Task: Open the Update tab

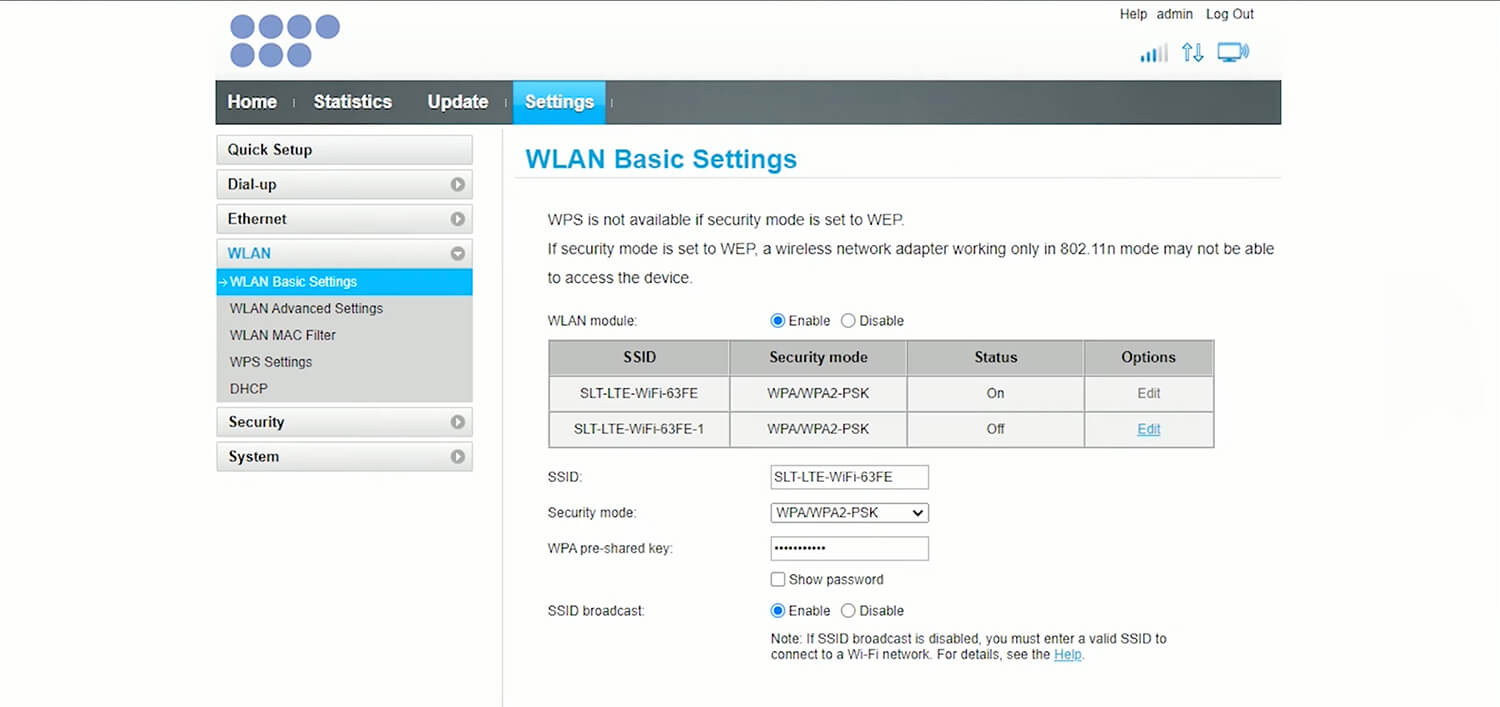Action: tap(457, 102)
